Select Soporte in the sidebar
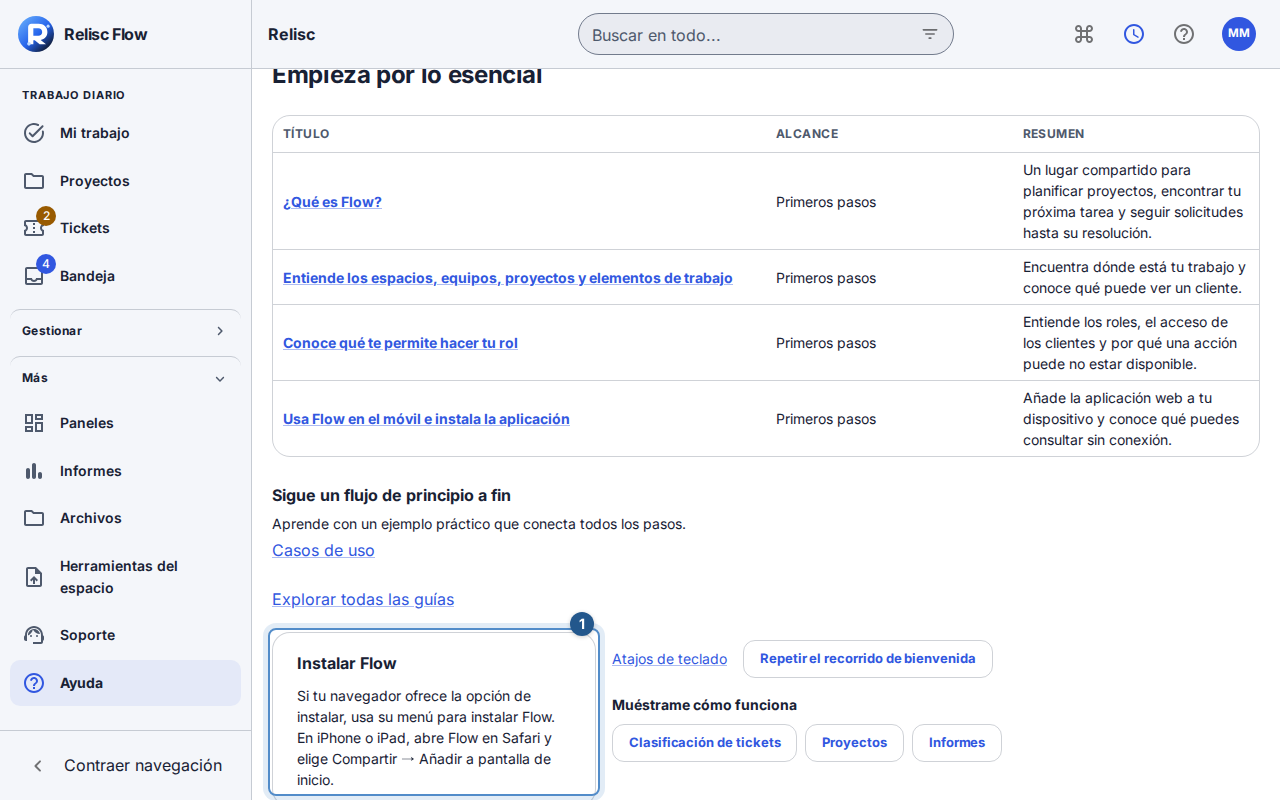Viewport: 1280px width, 800px height. pos(125,635)
